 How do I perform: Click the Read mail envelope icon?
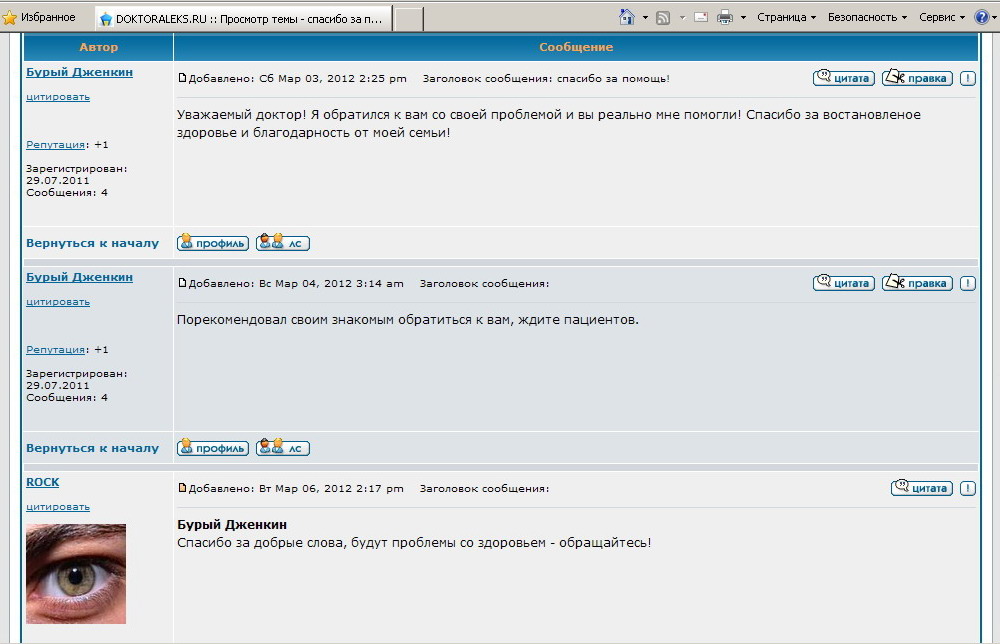point(701,17)
